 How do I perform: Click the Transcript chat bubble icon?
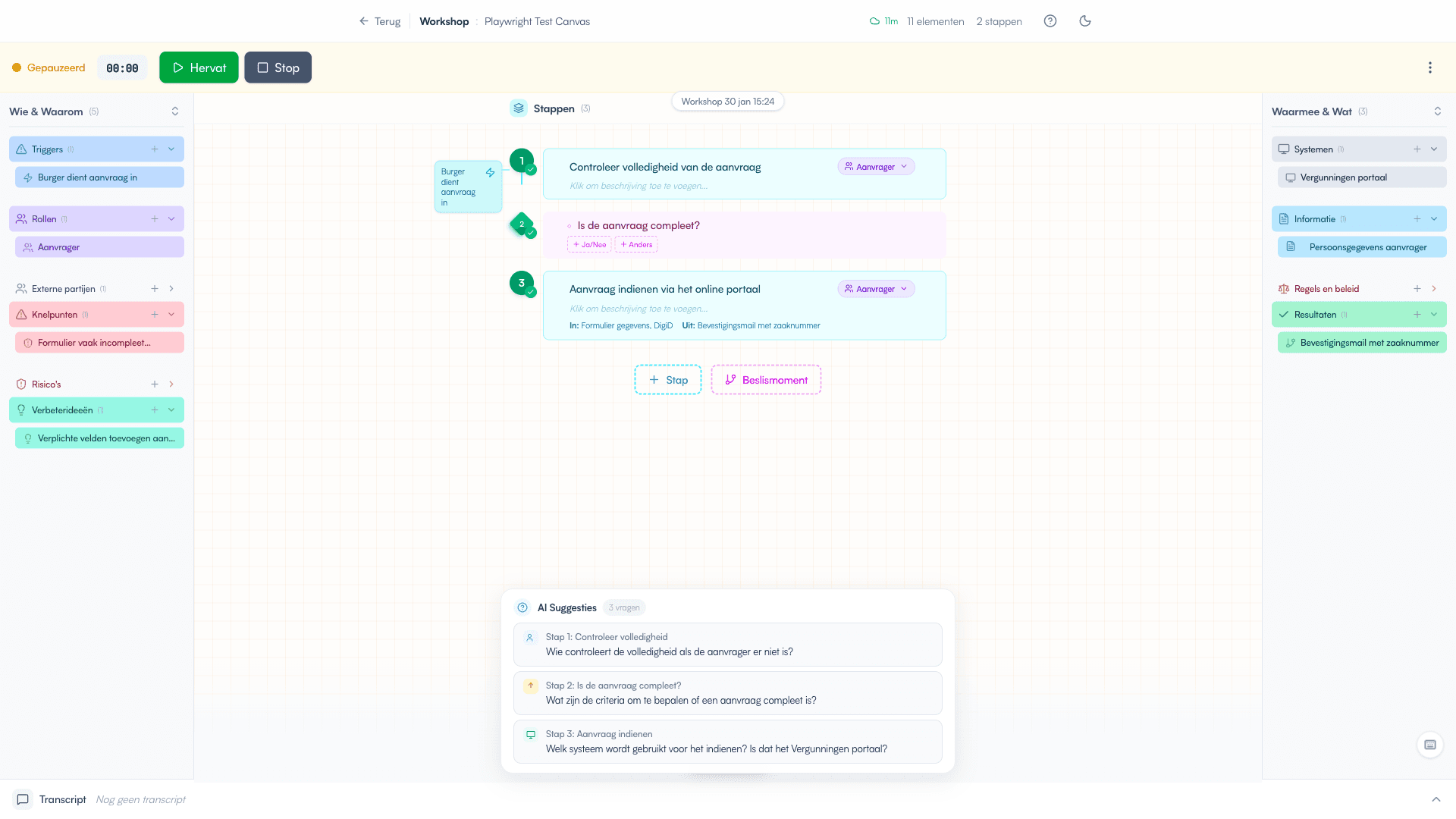click(23, 799)
